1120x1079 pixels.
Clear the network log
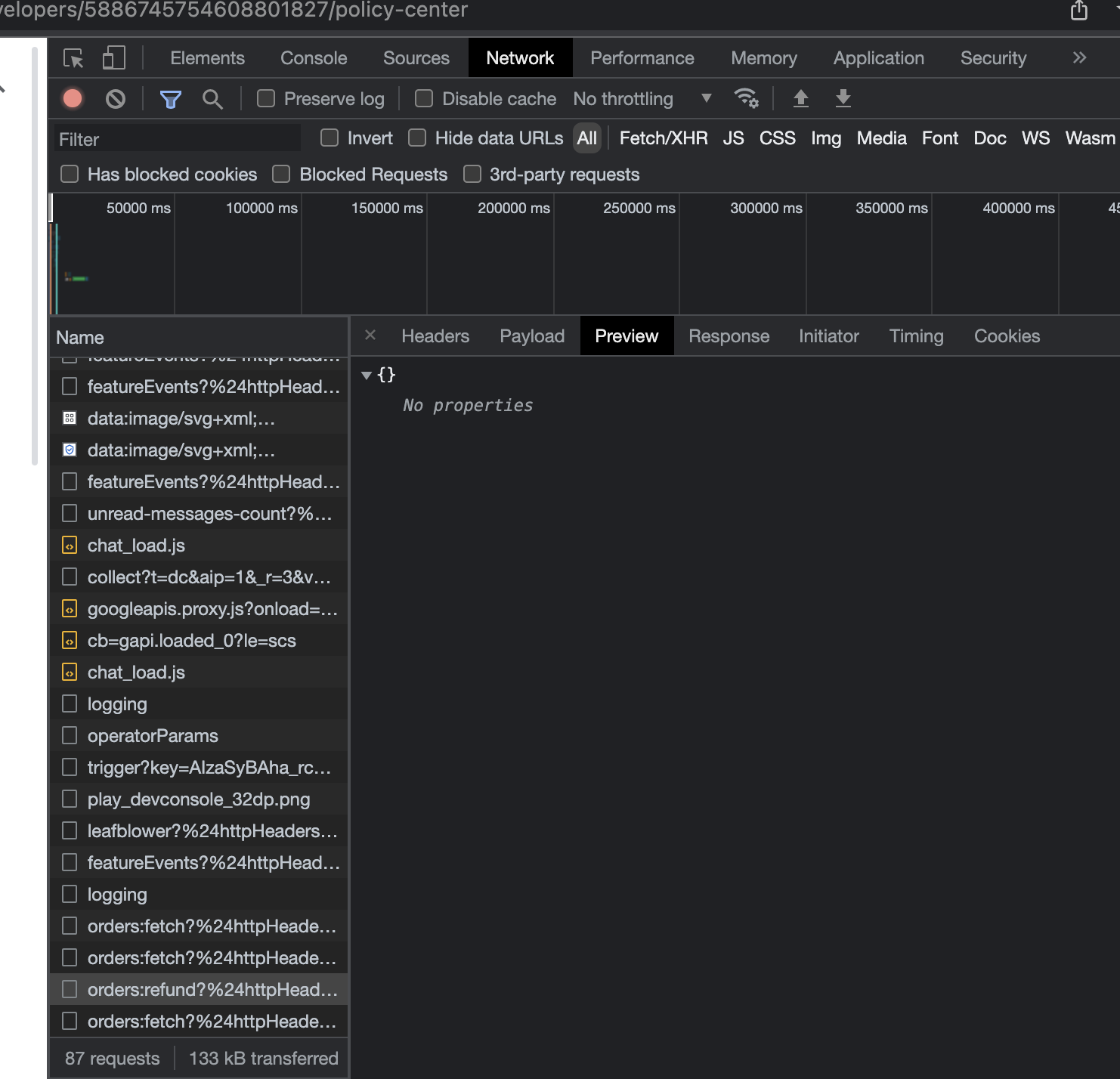pos(116,99)
